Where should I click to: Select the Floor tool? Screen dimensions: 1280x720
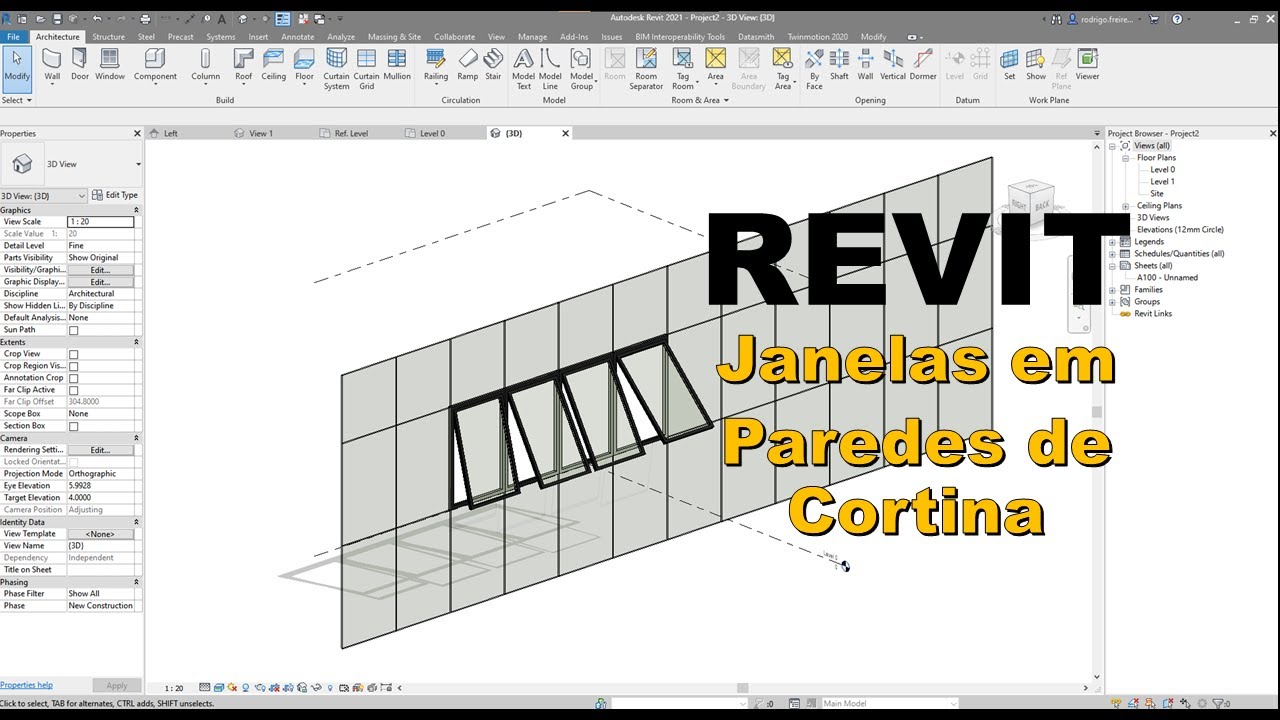point(304,64)
